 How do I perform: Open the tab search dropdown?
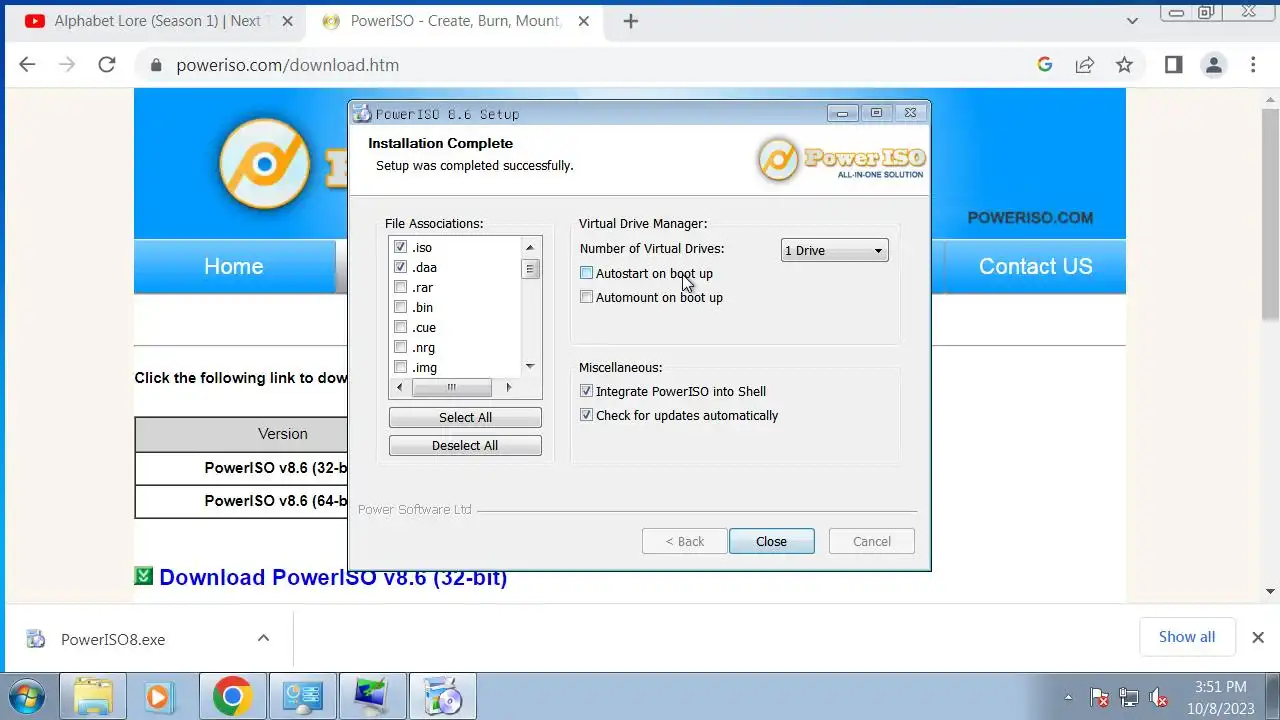(x=1132, y=21)
